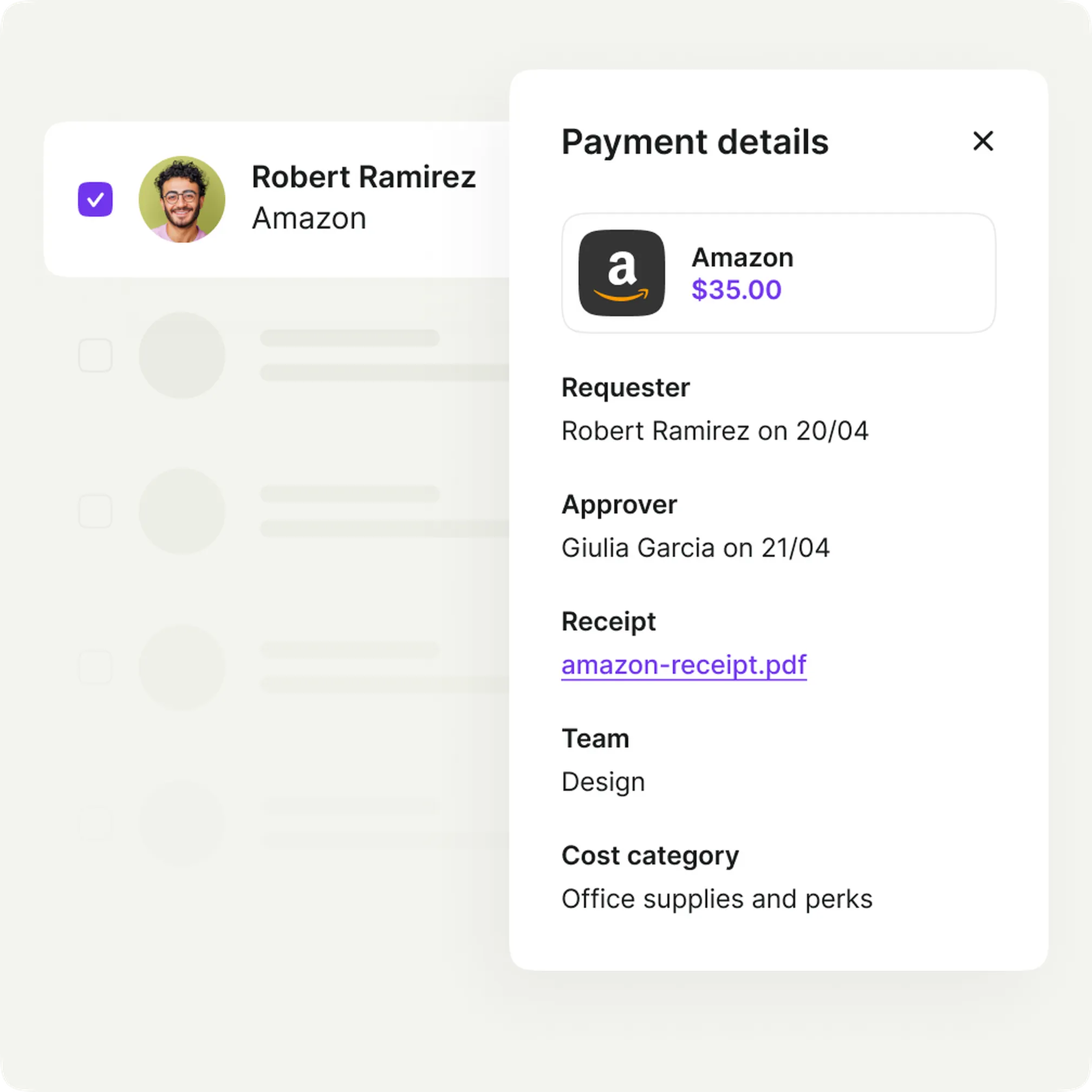Check the second empty placeholder checkbox
The height and width of the screenshot is (1092, 1092).
pyautogui.click(x=95, y=511)
